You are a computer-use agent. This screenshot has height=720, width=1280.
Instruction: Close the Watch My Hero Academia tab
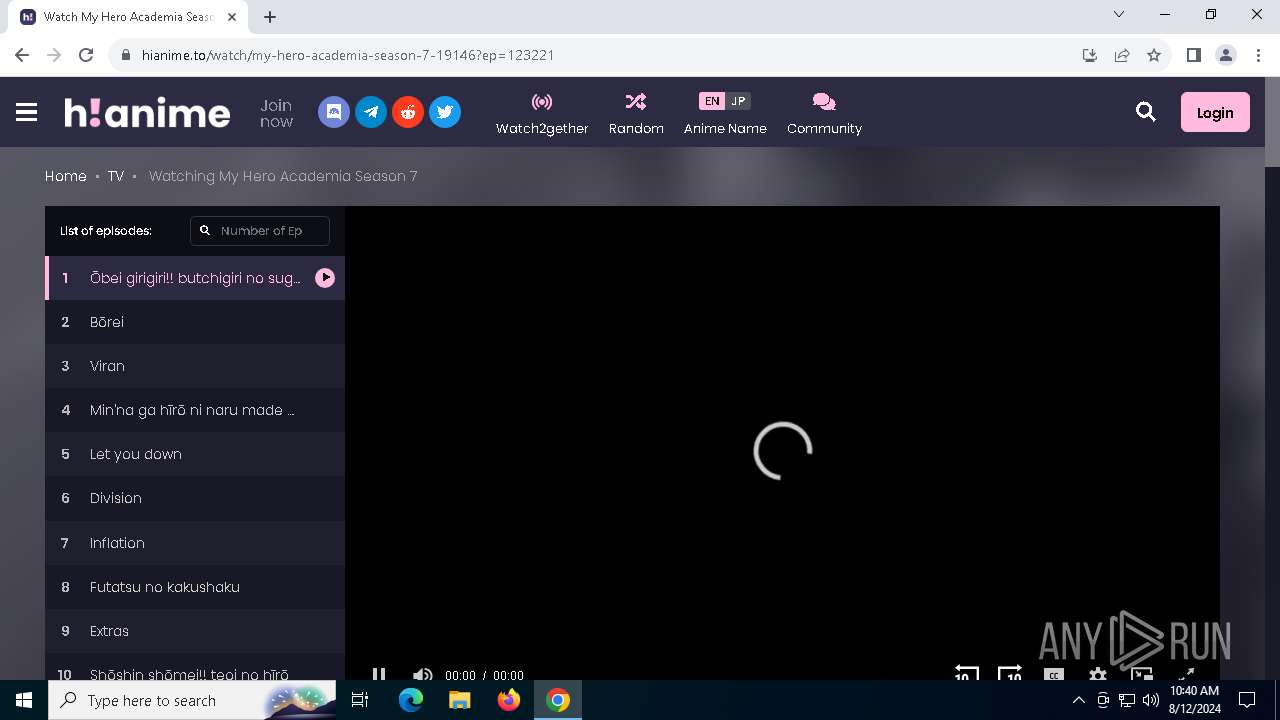232,17
